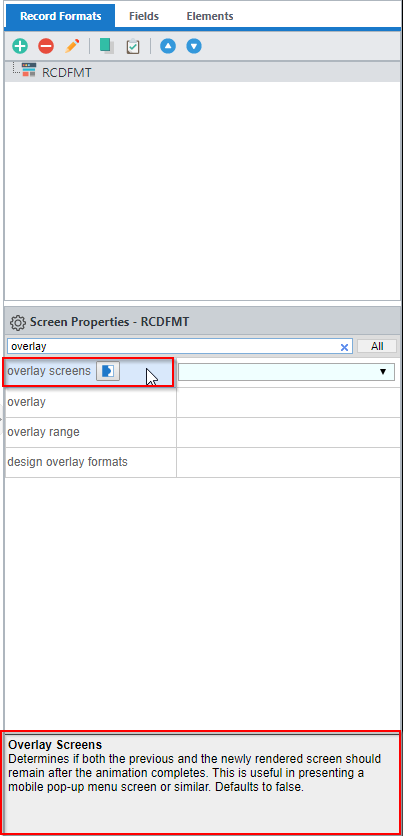Move the record format up with the up arrow icon
The width and height of the screenshot is (403, 836).
(x=168, y=46)
